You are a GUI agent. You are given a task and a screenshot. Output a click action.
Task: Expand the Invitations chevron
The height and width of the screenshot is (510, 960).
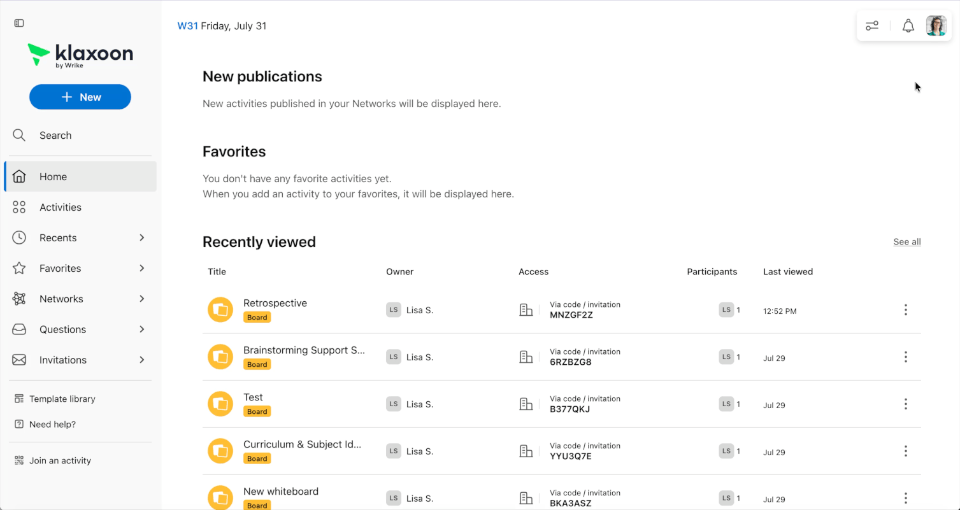pos(141,360)
